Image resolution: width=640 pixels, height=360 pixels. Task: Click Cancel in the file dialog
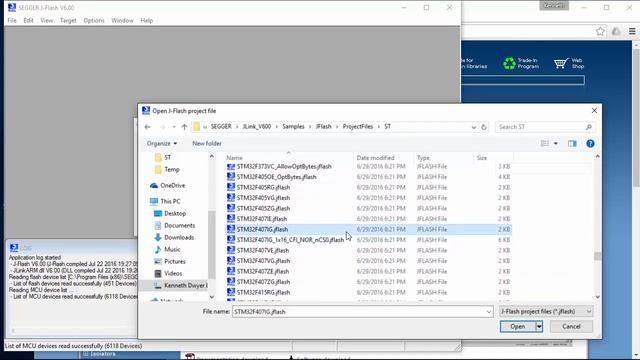tap(571, 327)
